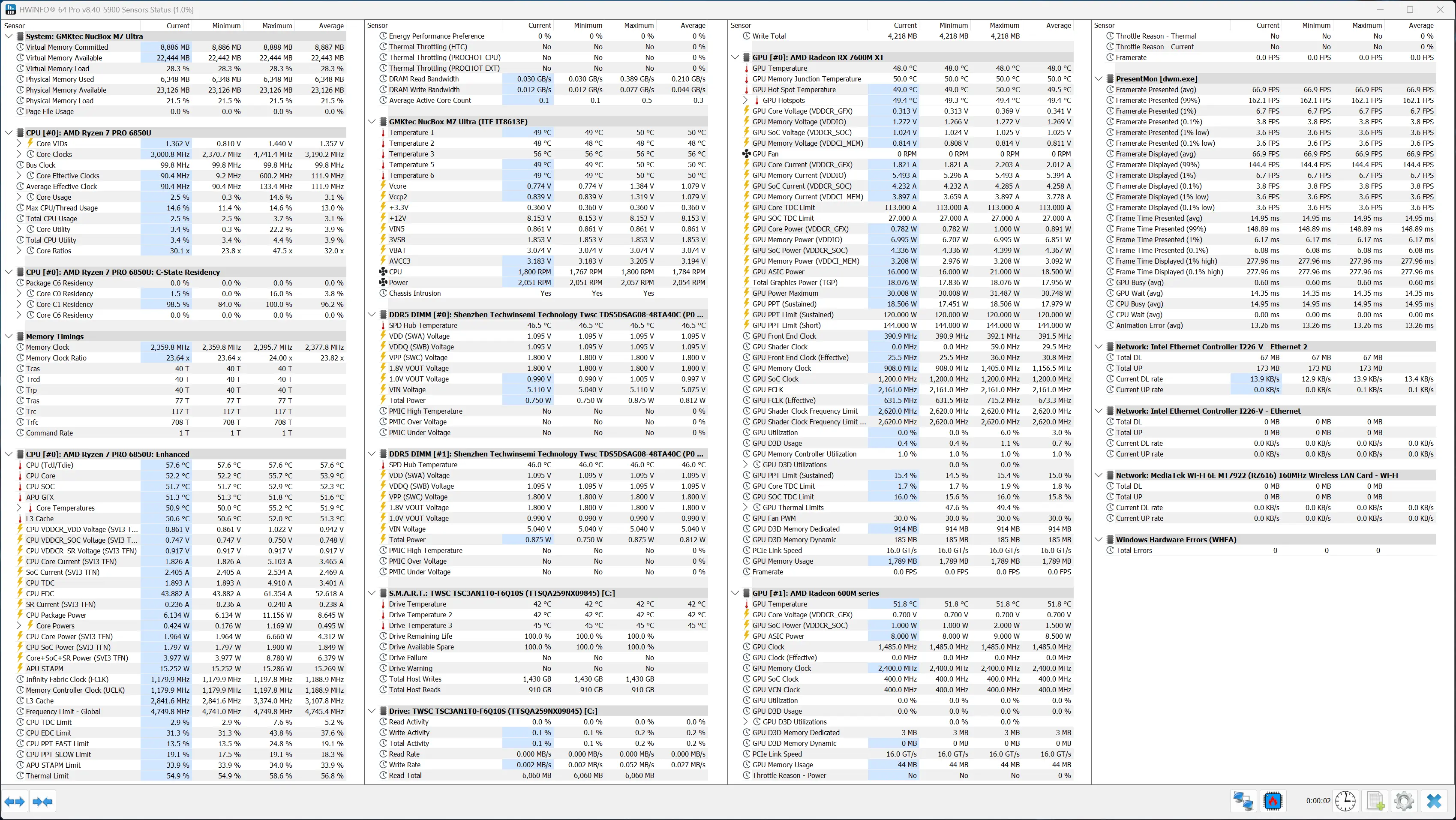
Task: Click Maximum column header in second panel
Action: (x=639, y=25)
